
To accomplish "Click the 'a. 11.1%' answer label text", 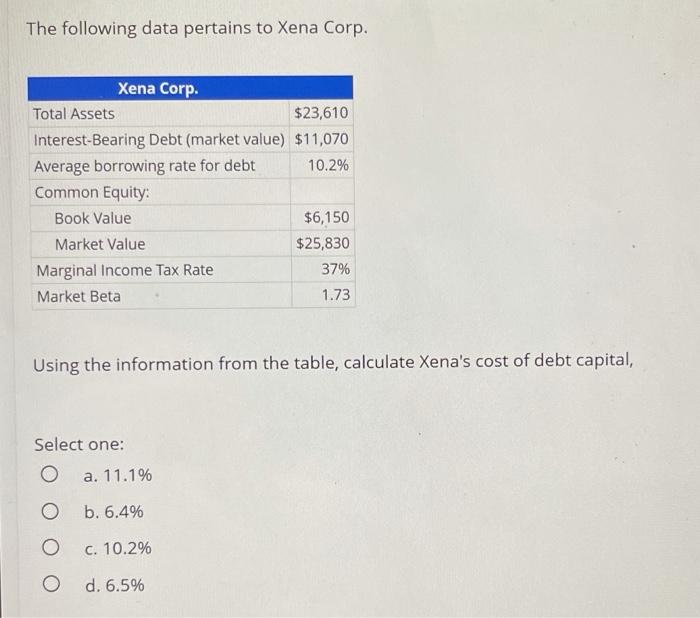I will [x=118, y=475].
